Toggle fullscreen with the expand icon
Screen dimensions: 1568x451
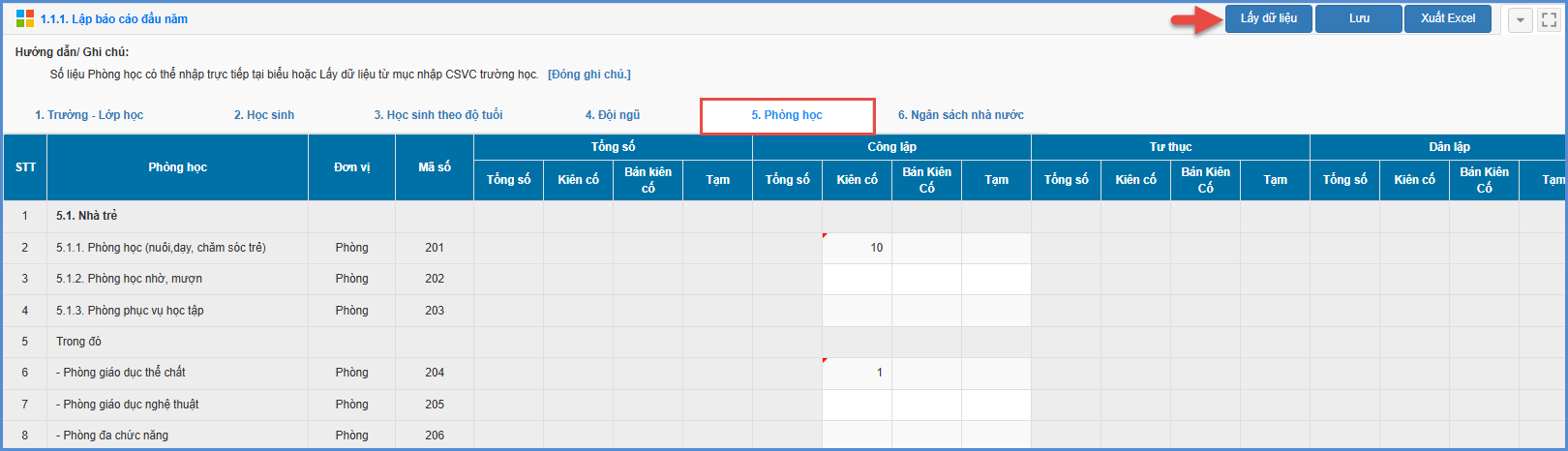pos(1549,19)
